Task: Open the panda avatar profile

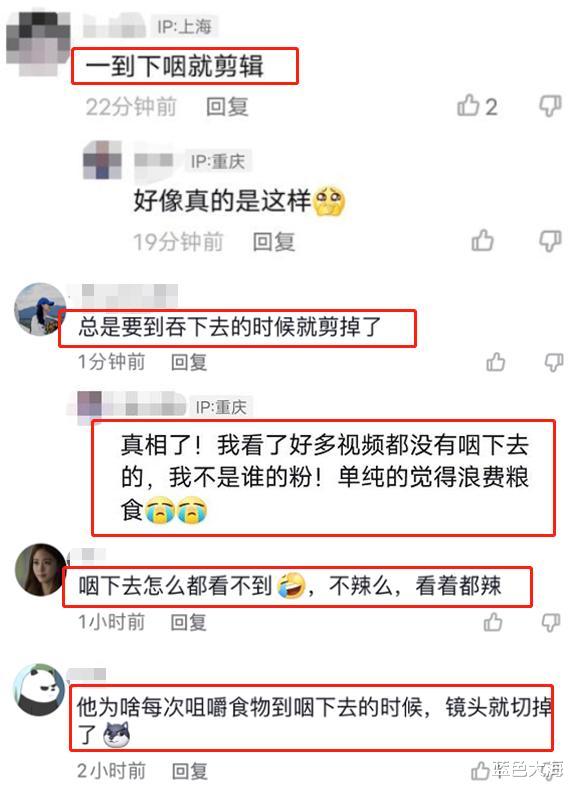Action: click(40, 691)
